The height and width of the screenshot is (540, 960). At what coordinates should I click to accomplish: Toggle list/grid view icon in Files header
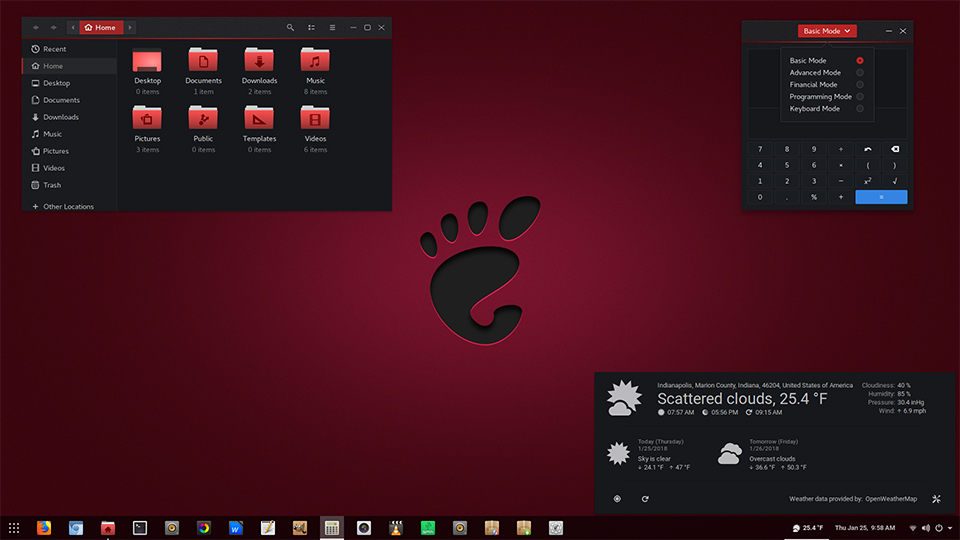312,28
